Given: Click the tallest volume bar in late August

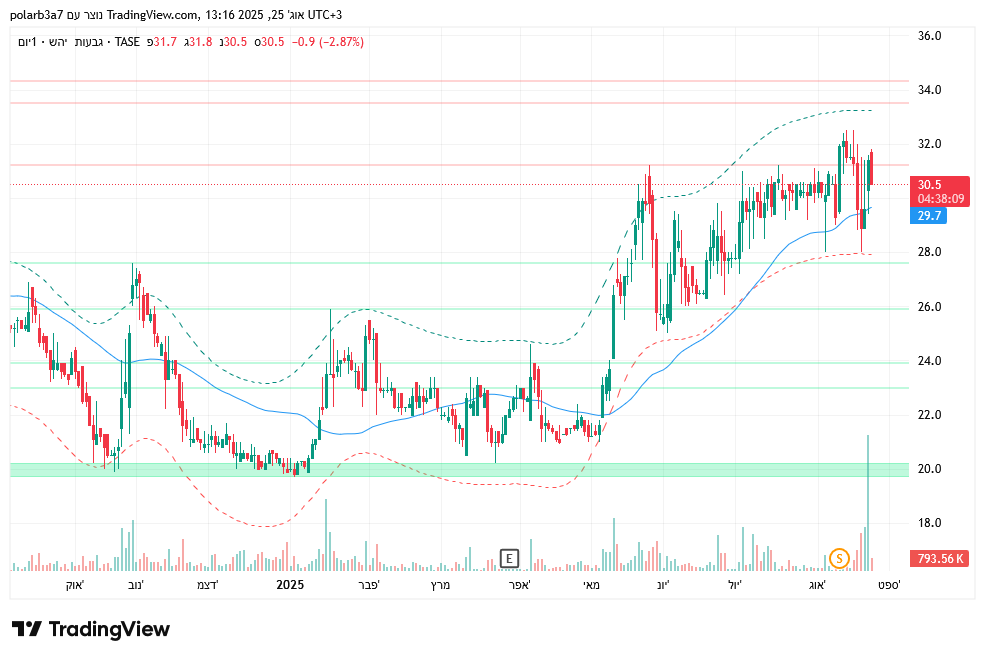Looking at the screenshot, I should tap(868, 503).
